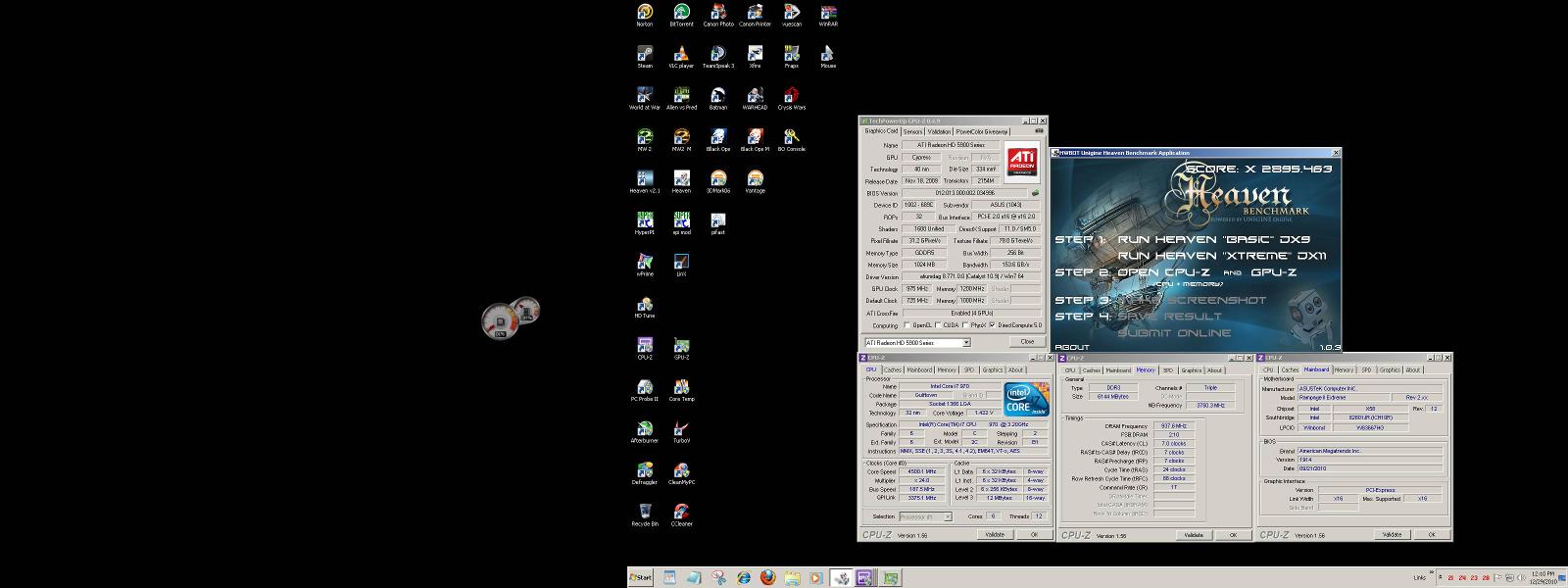Click OK in the middle CPU-Z window

pos(1233,535)
